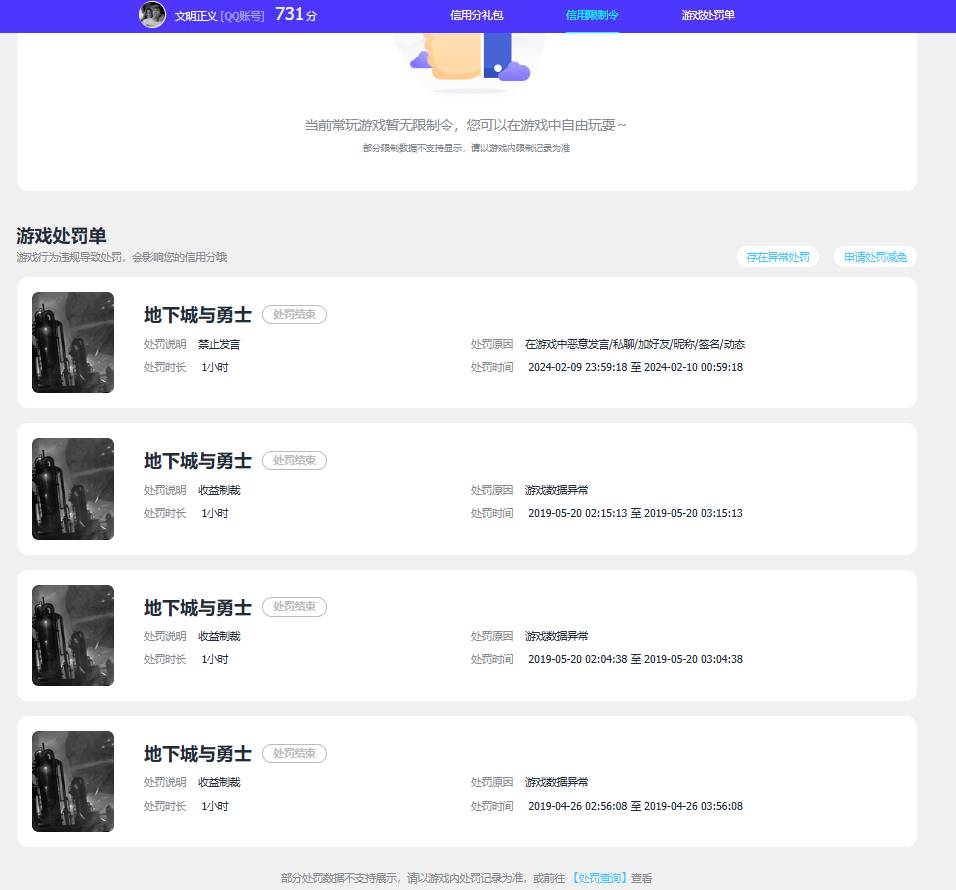The width and height of the screenshot is (956, 890).
Task: Click the 处罚结束 badge on the 02:04:38 card
Action: point(294,607)
